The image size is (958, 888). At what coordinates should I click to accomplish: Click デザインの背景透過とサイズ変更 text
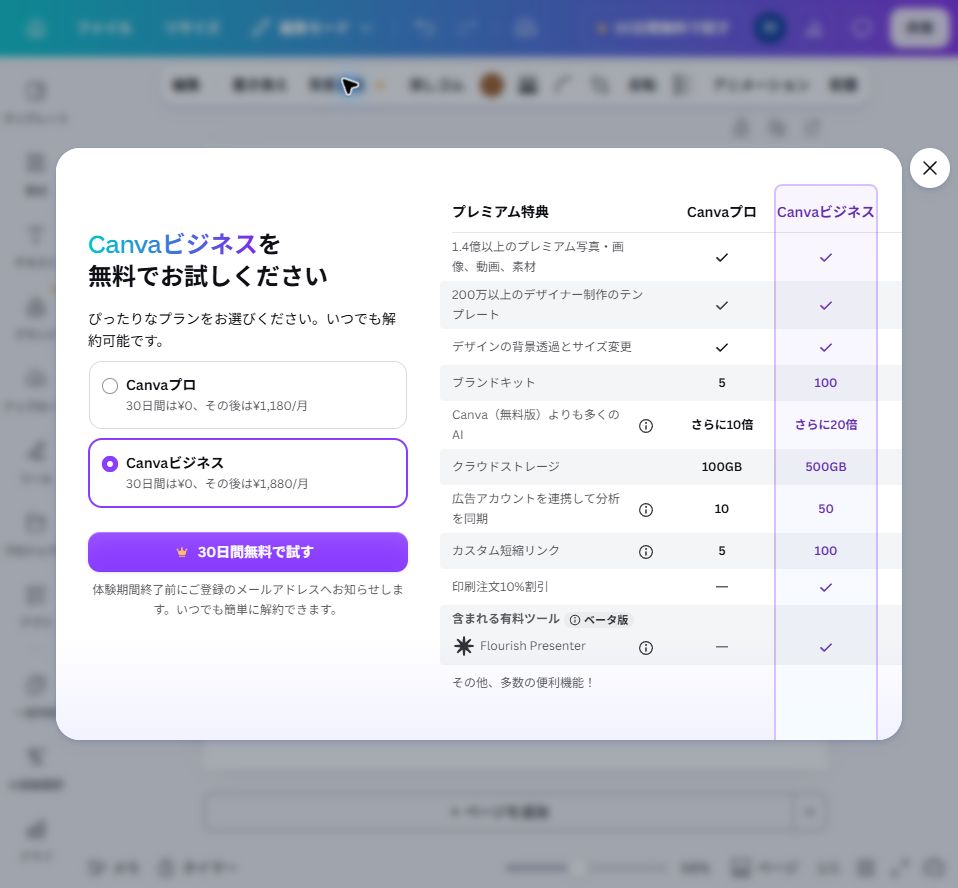click(541, 347)
